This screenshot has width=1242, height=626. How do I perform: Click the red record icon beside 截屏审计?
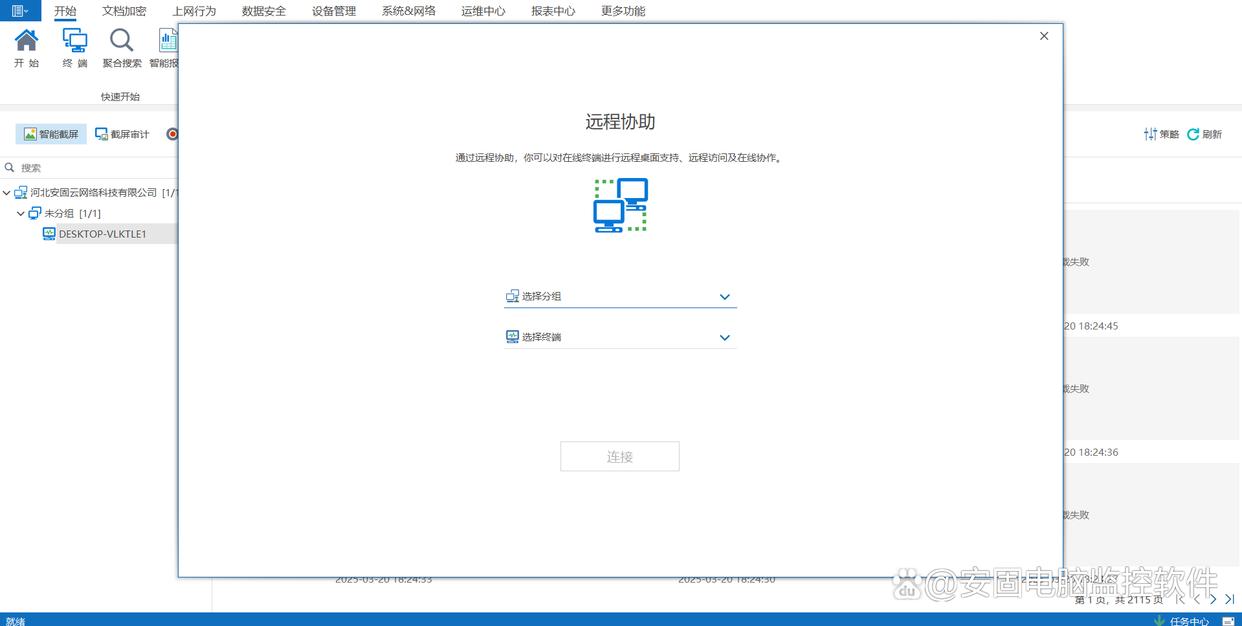(172, 134)
